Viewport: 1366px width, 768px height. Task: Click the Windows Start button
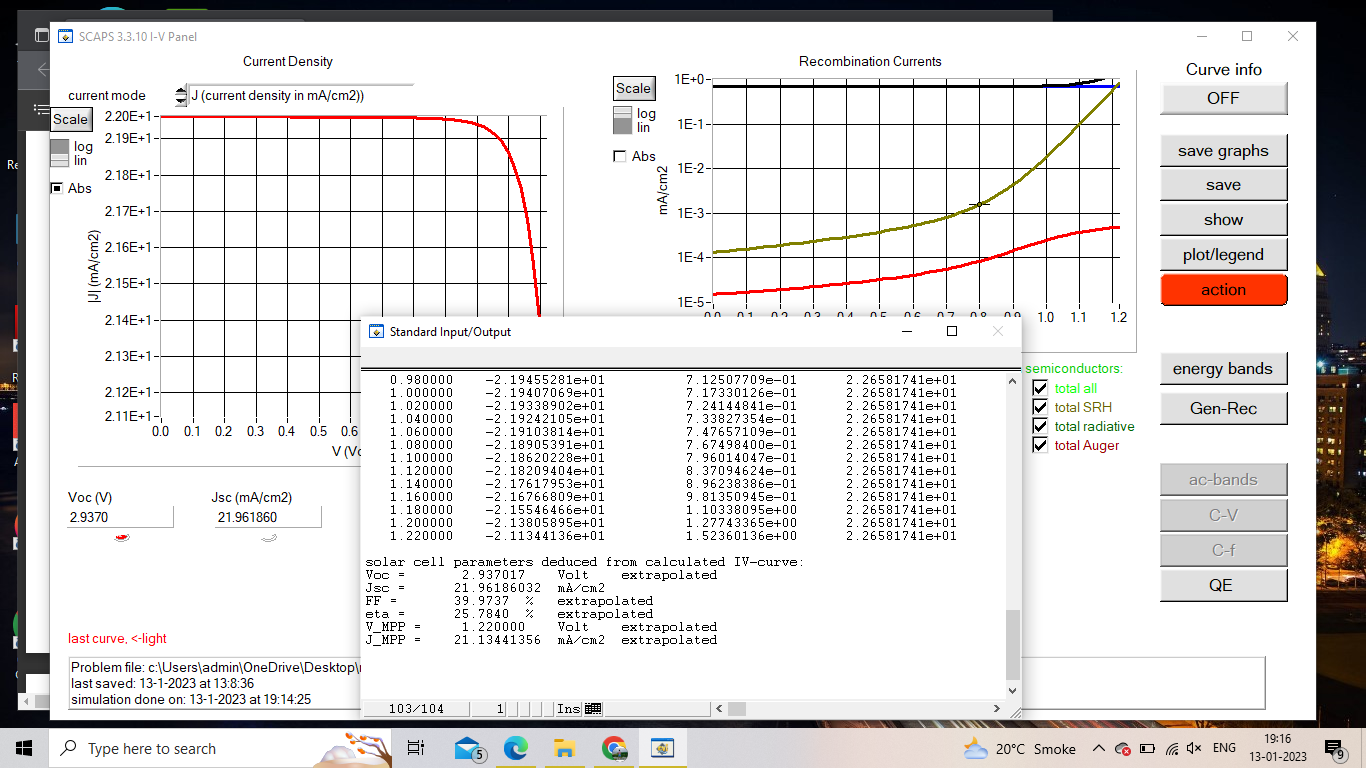click(x=24, y=748)
